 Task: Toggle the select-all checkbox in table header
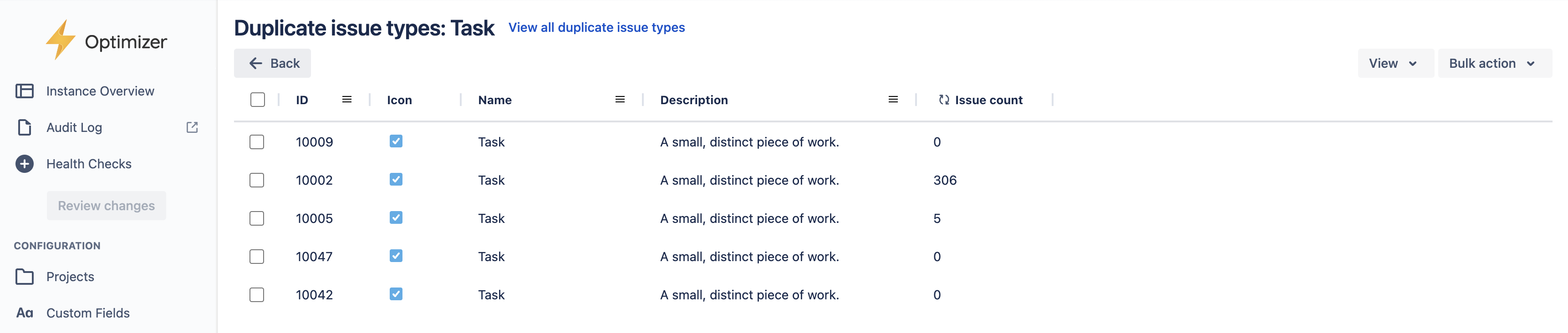[258, 100]
